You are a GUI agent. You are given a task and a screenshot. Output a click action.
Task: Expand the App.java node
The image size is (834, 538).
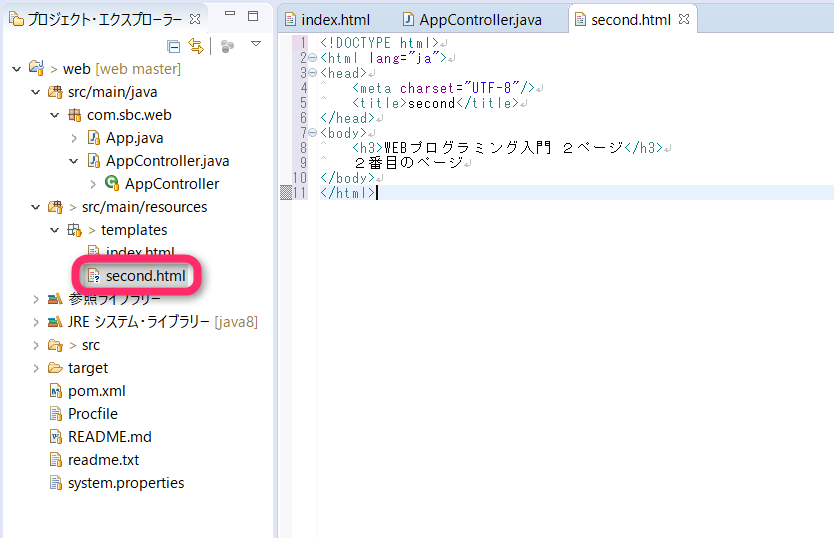[x=74, y=138]
